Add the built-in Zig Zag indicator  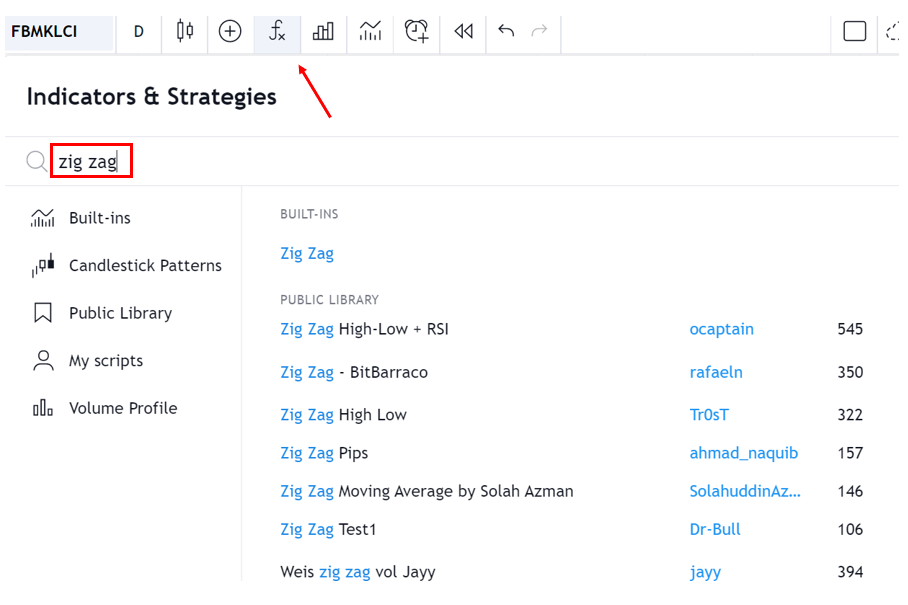click(307, 254)
